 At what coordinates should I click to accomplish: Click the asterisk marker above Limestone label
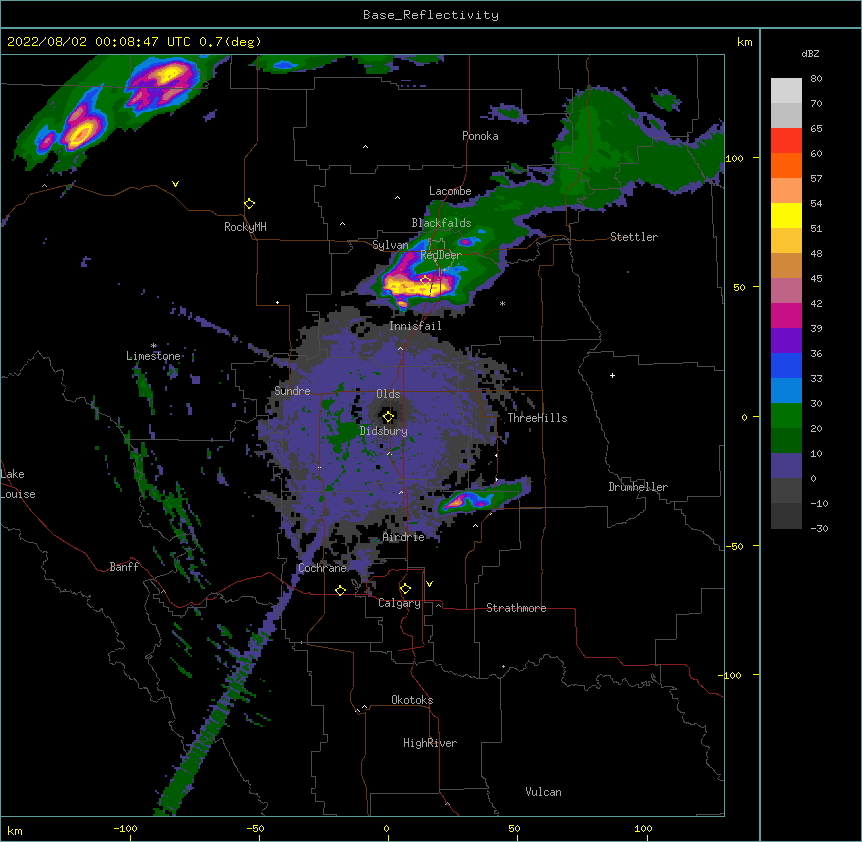pyautogui.click(x=154, y=346)
